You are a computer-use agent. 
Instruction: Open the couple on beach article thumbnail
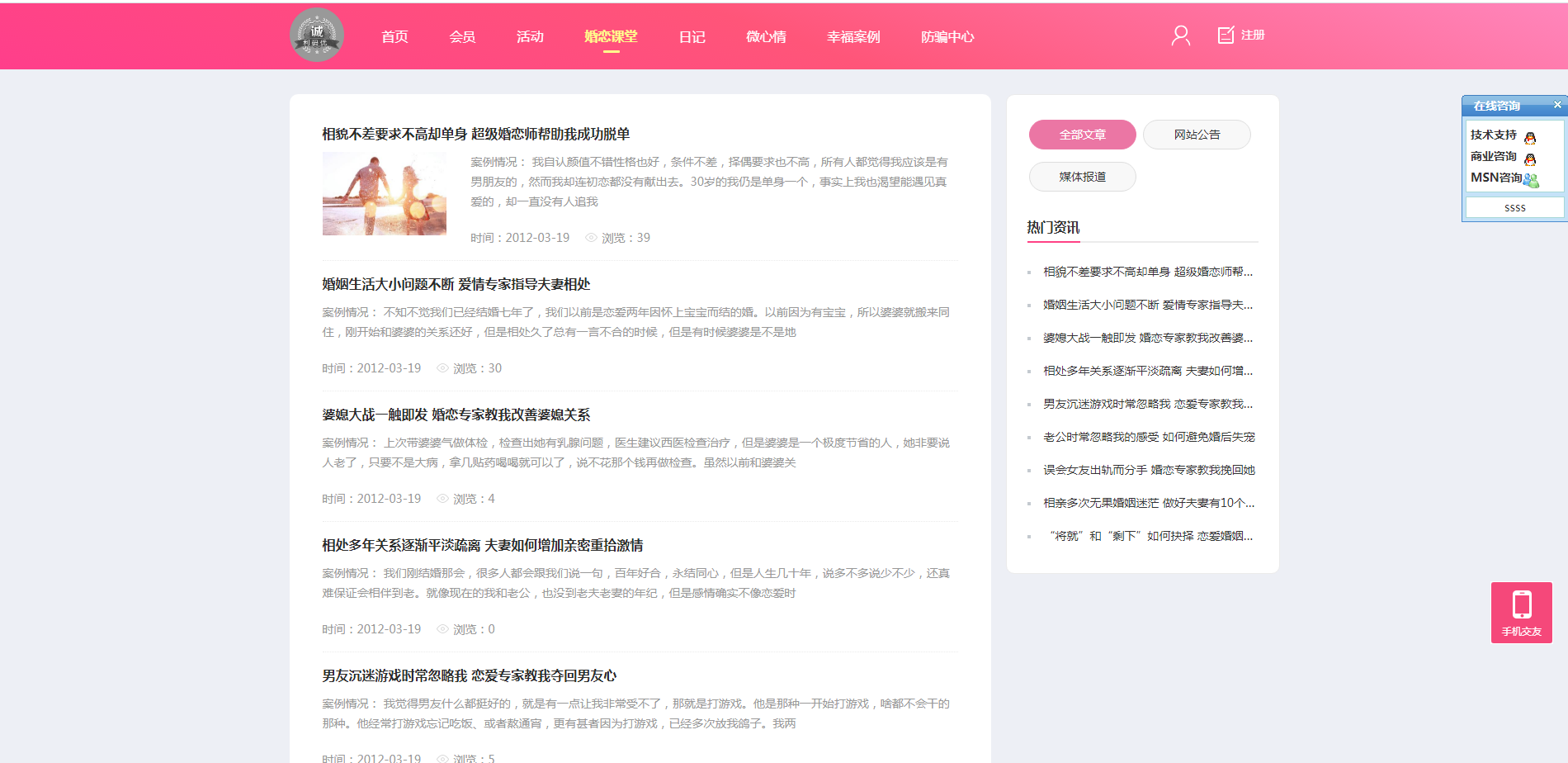(385, 194)
